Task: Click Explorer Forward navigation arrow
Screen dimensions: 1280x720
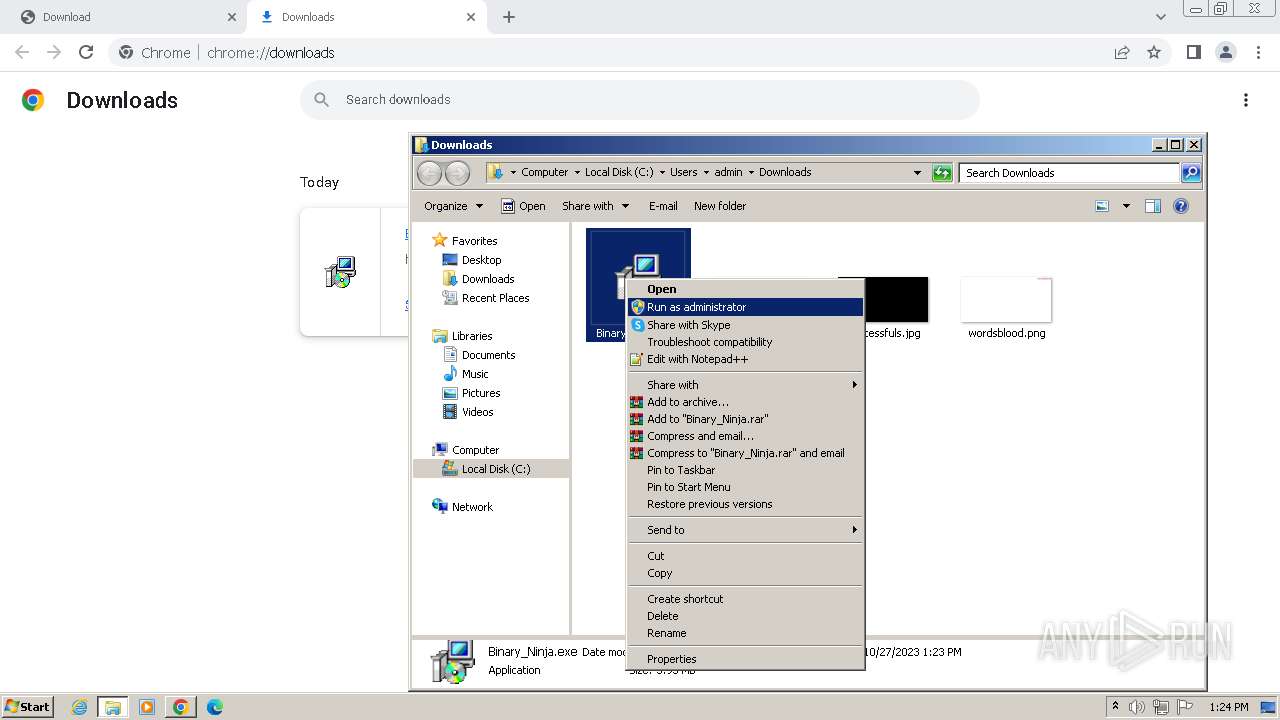Action: click(x=457, y=173)
